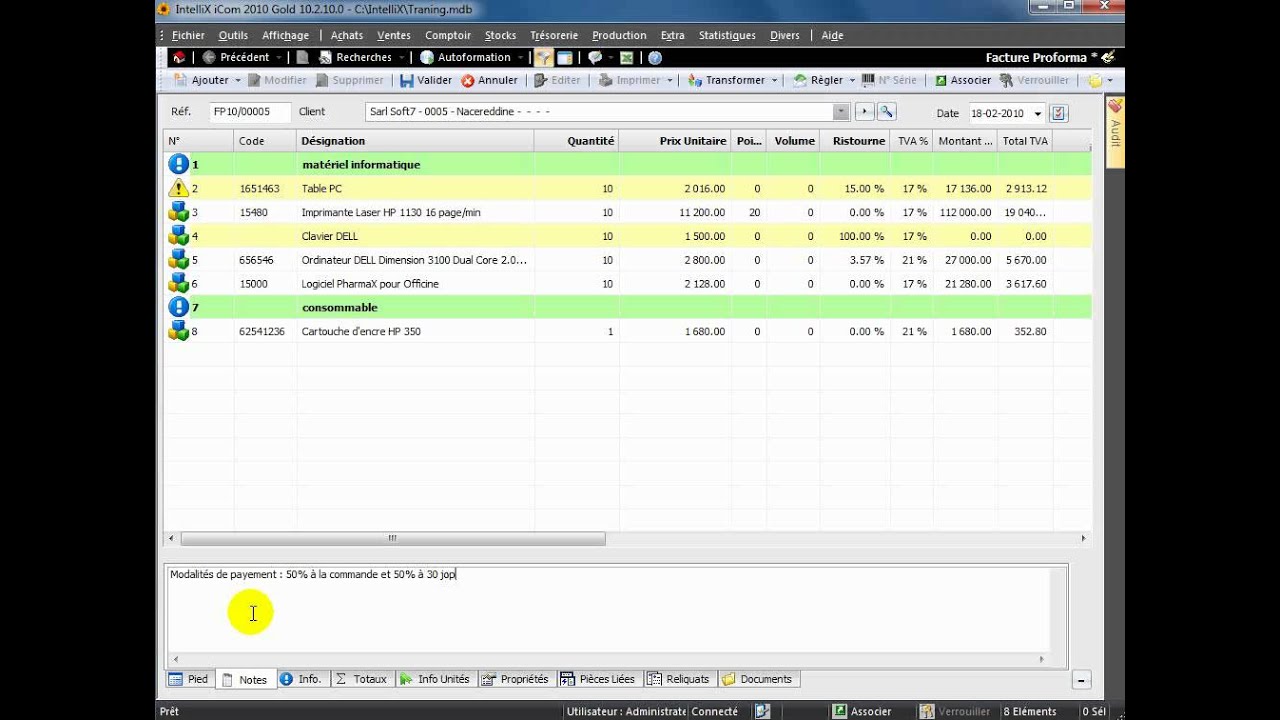Click the arrow button next to Client field
The height and width of the screenshot is (720, 1280).
(865, 112)
